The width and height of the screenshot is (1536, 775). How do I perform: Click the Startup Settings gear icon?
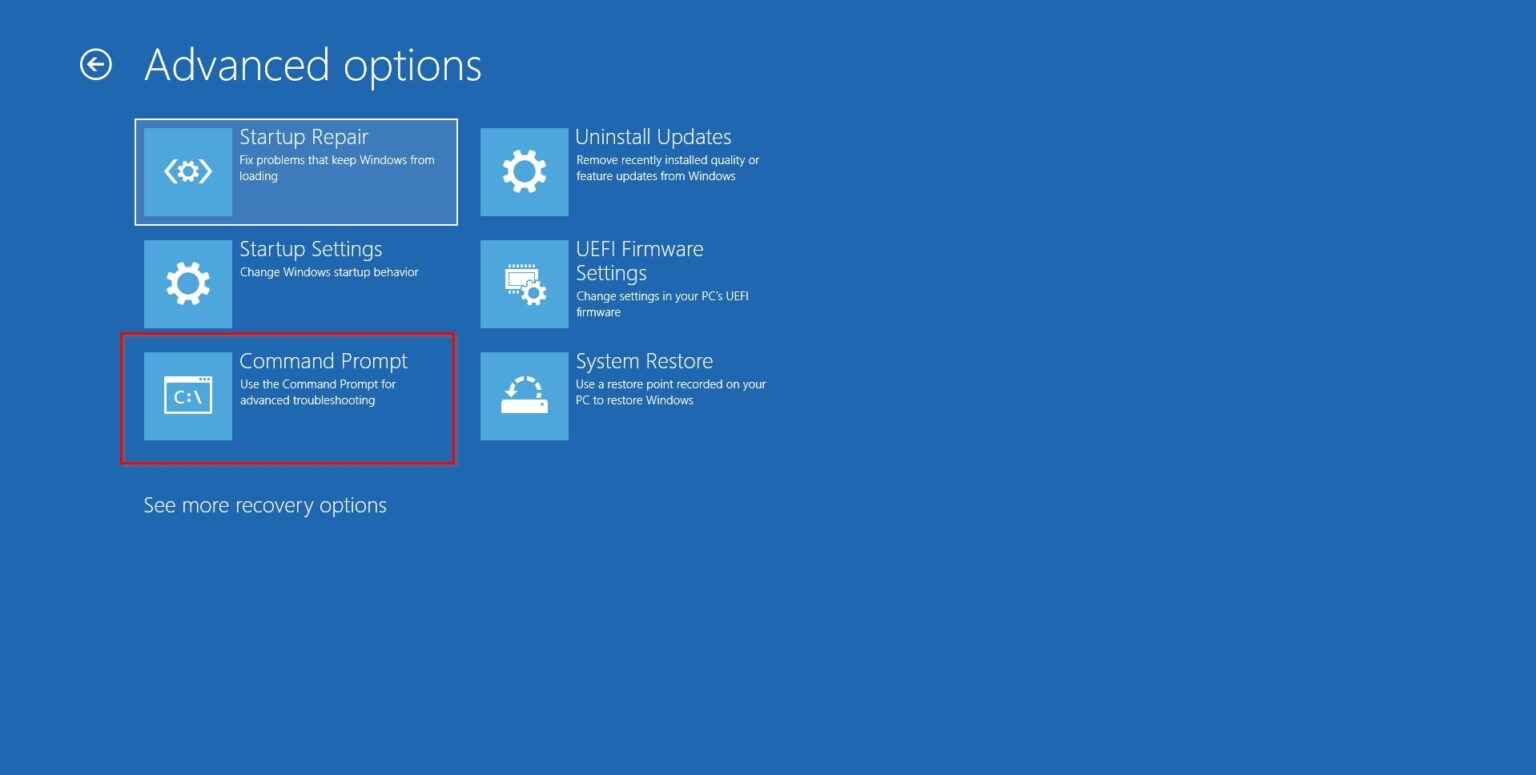click(188, 283)
